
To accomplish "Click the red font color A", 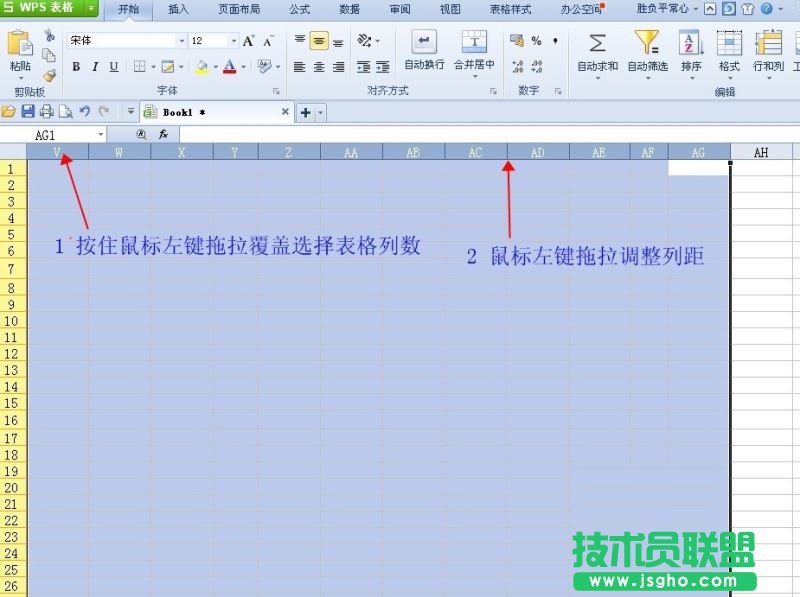I will click(230, 67).
